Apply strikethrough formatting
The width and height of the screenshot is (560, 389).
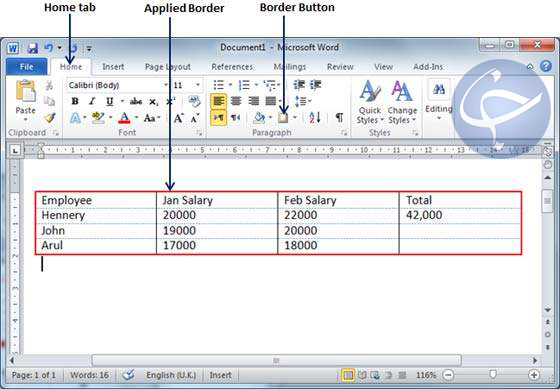point(136,101)
